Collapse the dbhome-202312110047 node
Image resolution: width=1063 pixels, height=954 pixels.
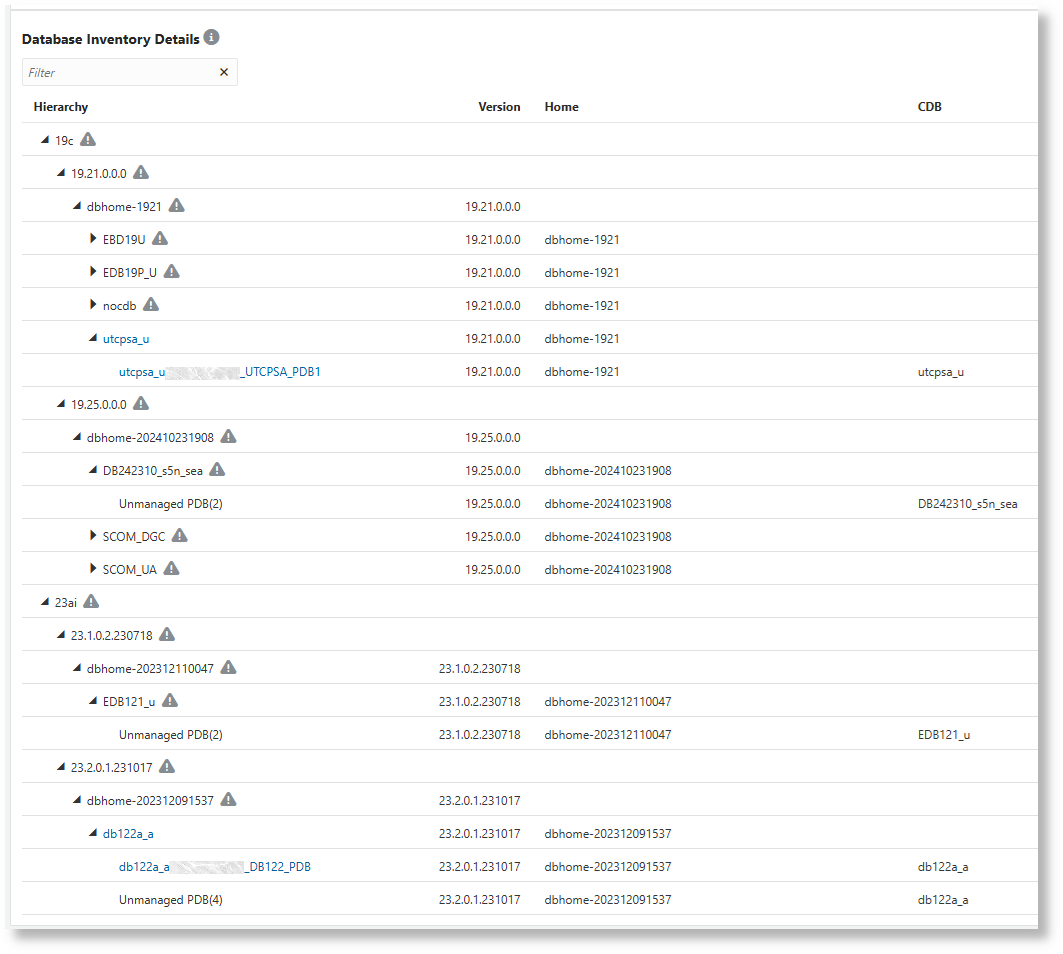point(77,668)
